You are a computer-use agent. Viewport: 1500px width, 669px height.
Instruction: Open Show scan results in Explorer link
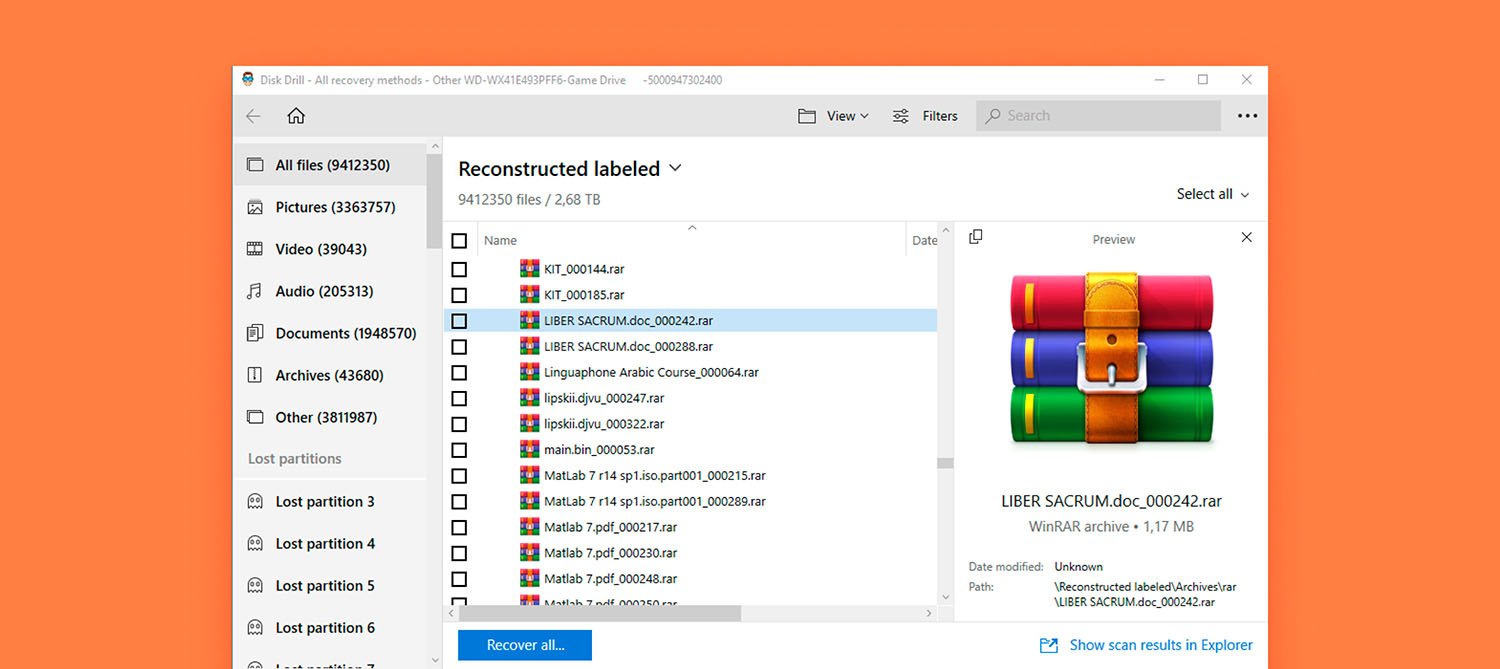1146,645
